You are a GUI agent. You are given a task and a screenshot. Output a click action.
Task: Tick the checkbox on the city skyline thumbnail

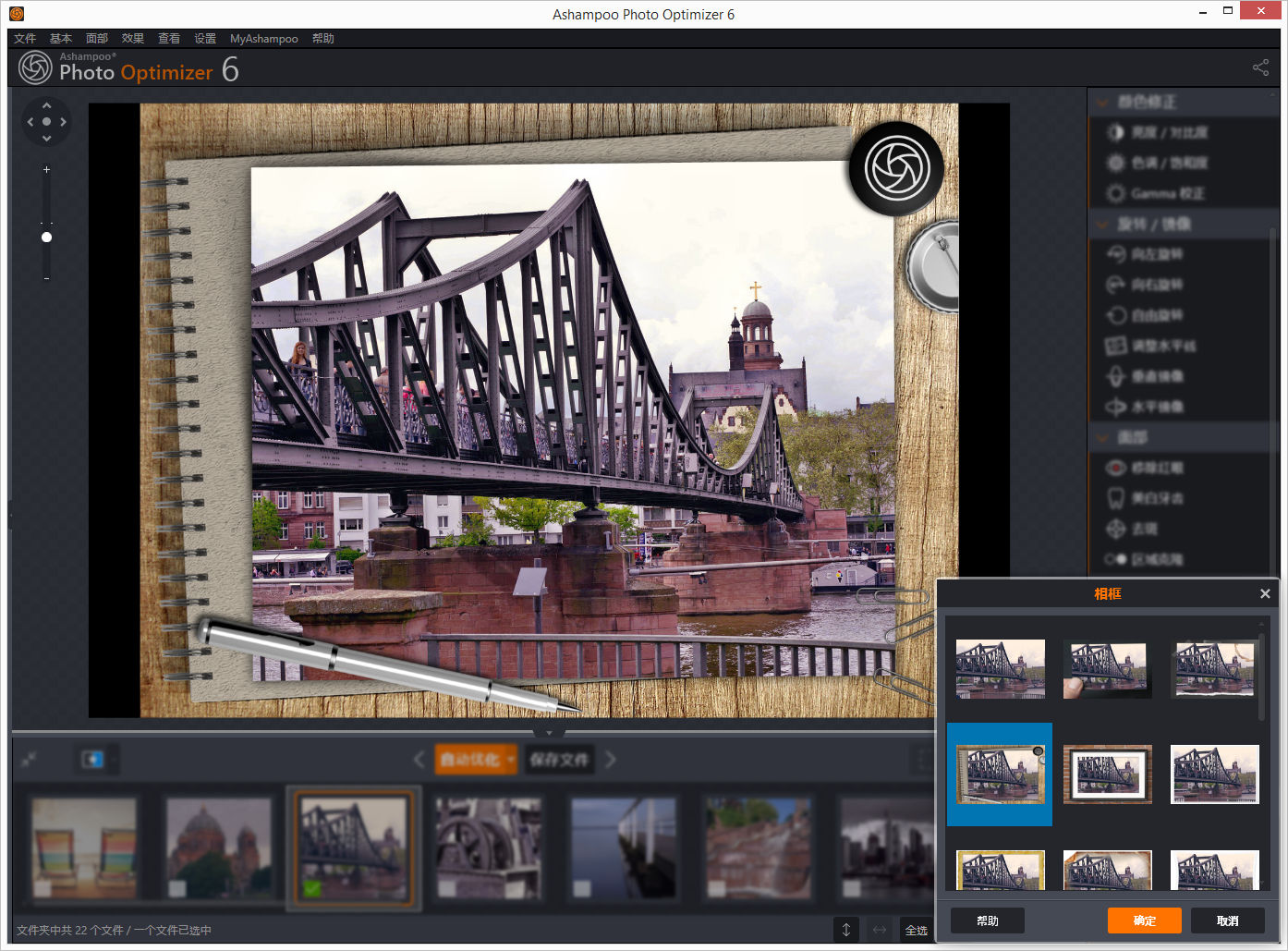pos(851,889)
